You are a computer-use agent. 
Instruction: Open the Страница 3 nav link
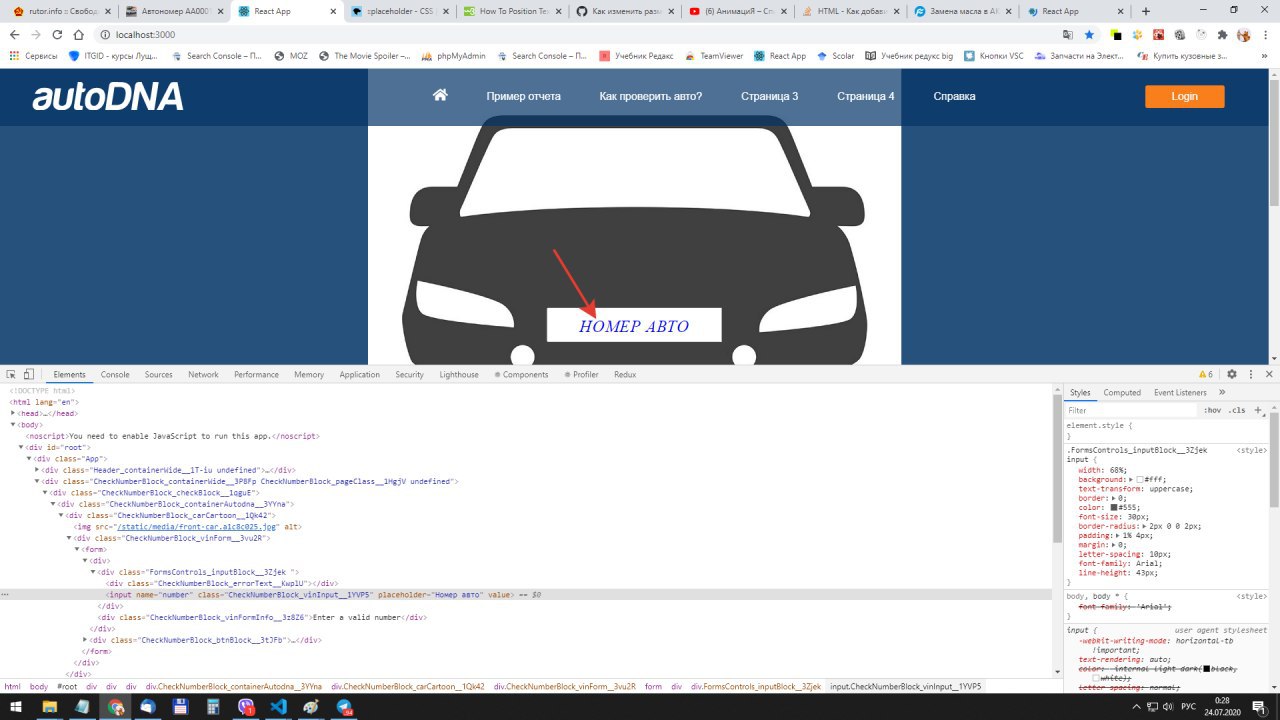pyautogui.click(x=769, y=97)
